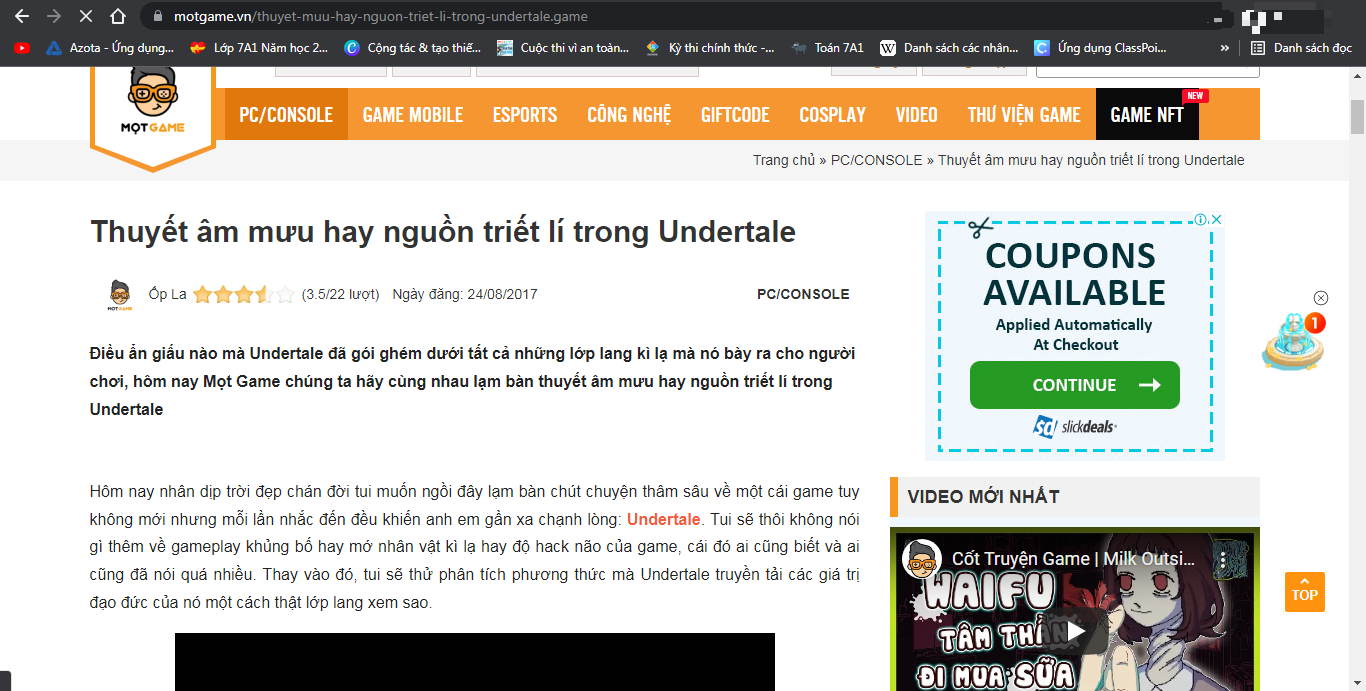The height and width of the screenshot is (691, 1366).
Task: Click the author avatar next to Ốp La
Action: tap(120, 295)
